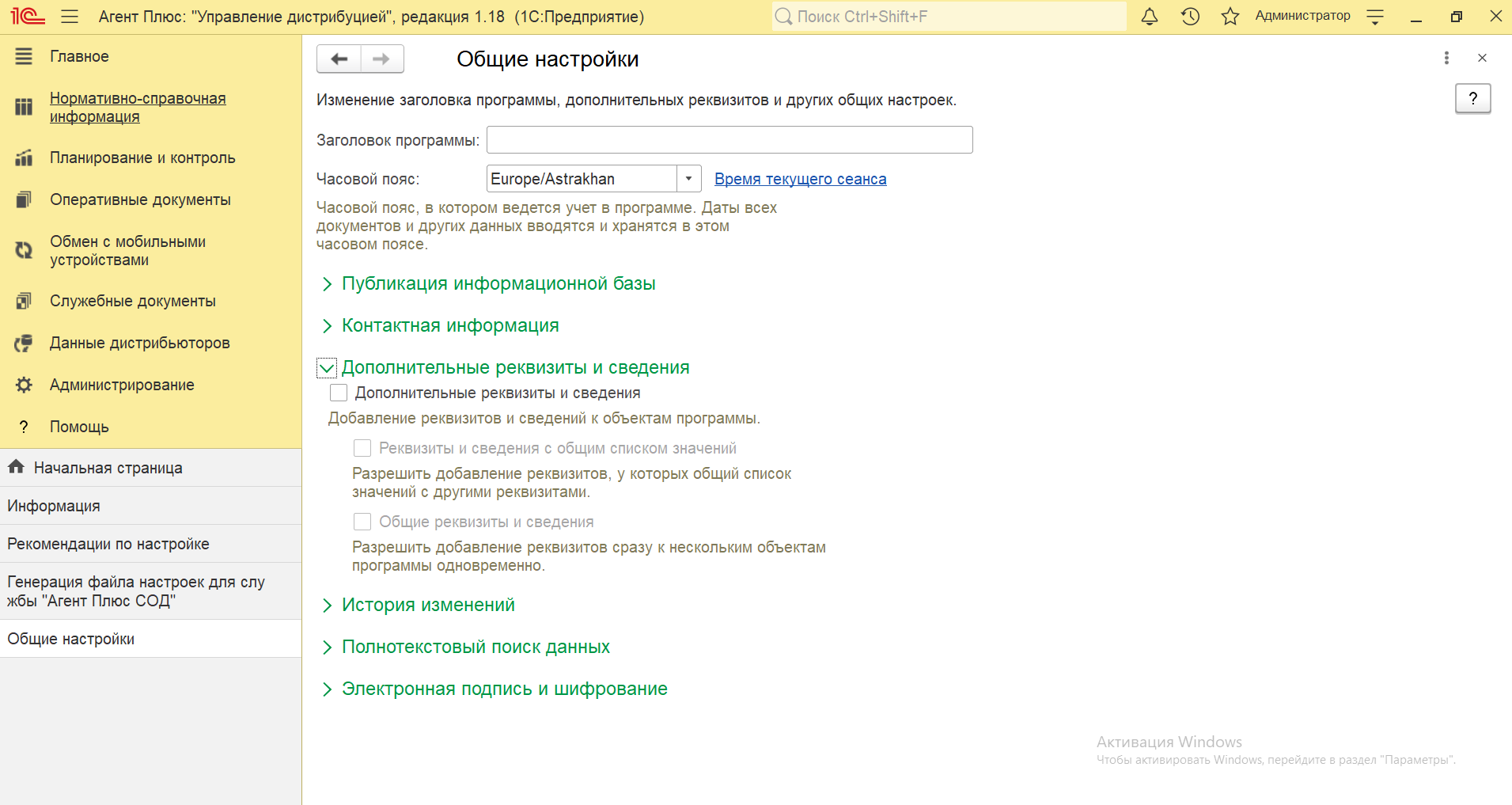
Task: Open Помощь section
Action: 79,427
